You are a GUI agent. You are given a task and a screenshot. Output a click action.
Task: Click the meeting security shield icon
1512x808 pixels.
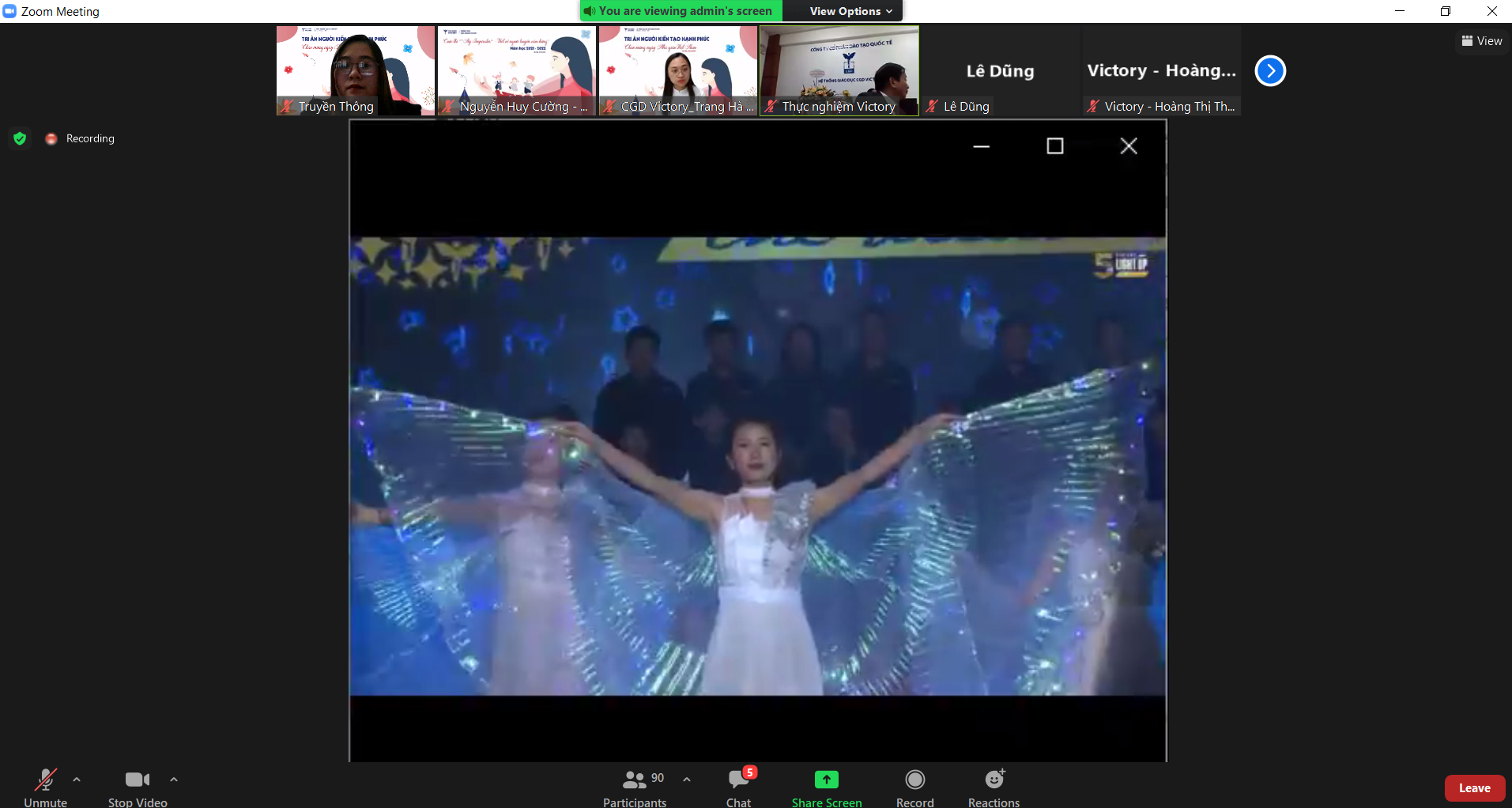(x=20, y=138)
